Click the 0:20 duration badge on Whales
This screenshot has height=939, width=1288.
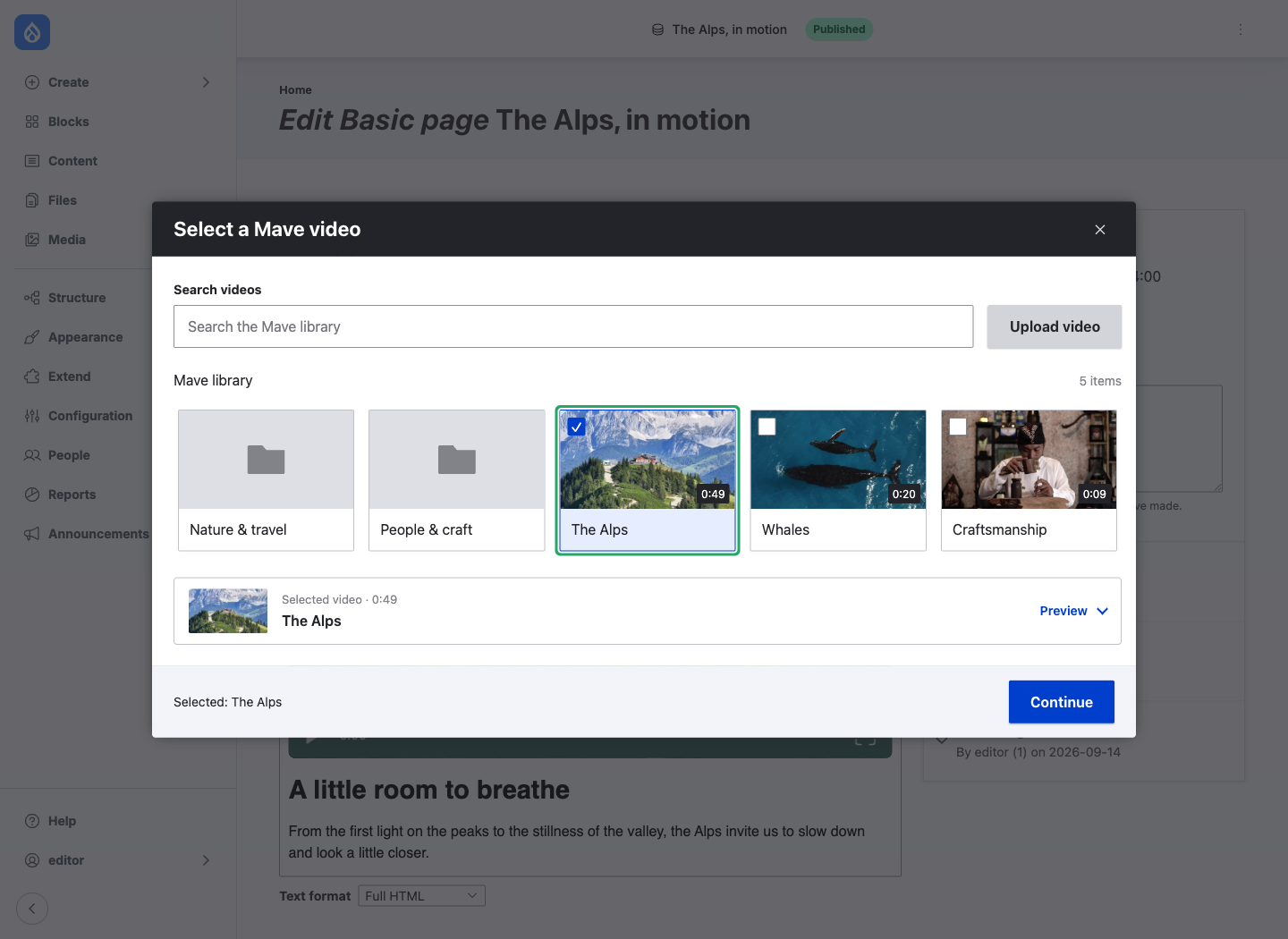904,494
